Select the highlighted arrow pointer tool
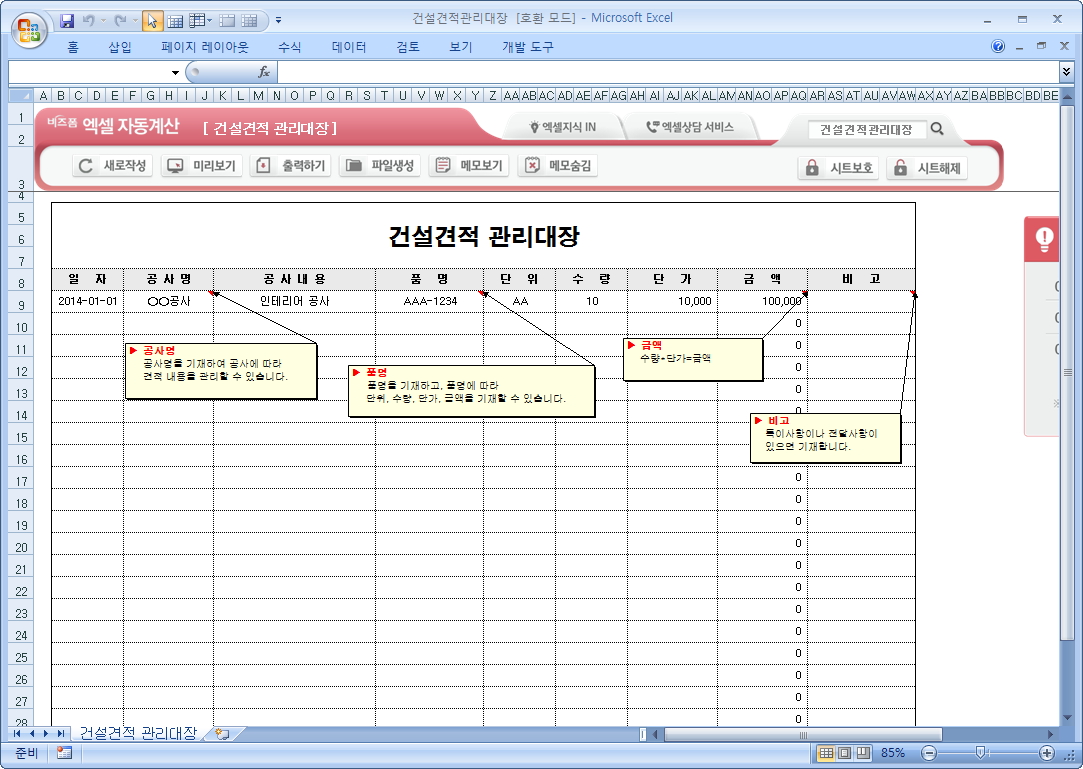The height and width of the screenshot is (769, 1083). (x=152, y=21)
